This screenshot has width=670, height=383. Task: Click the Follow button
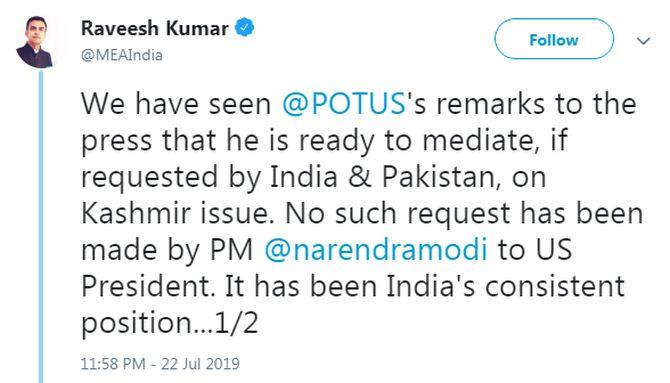tap(554, 39)
